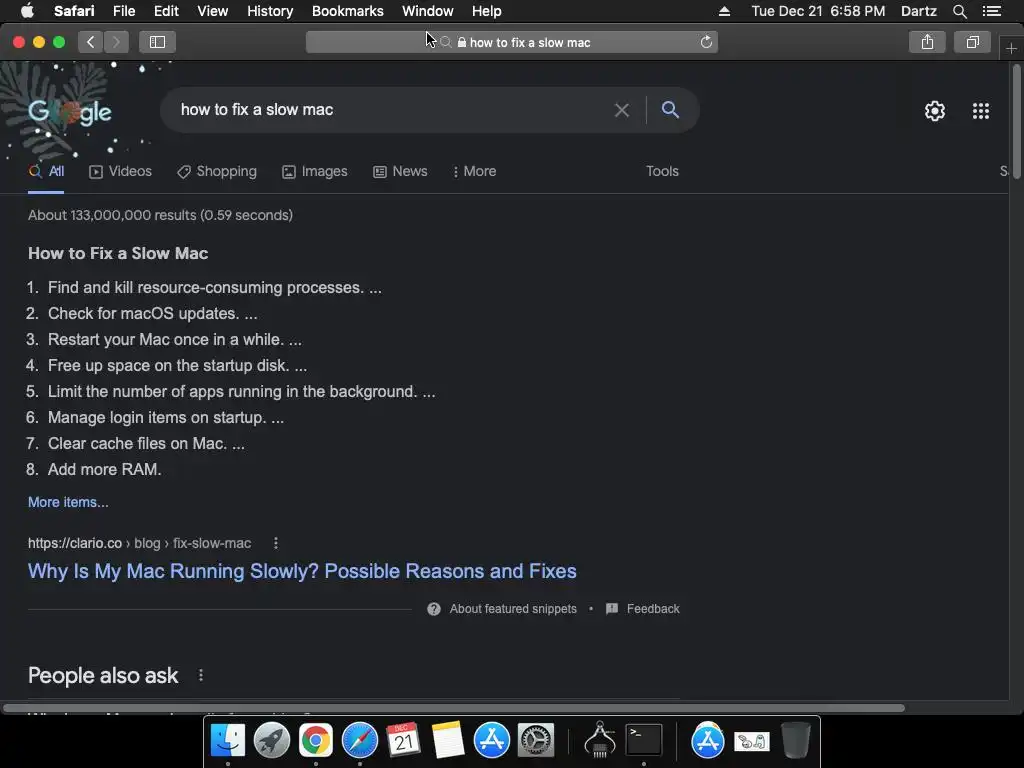Screen dimensions: 1024x768
Task: Open the File menu
Action: tap(124, 11)
